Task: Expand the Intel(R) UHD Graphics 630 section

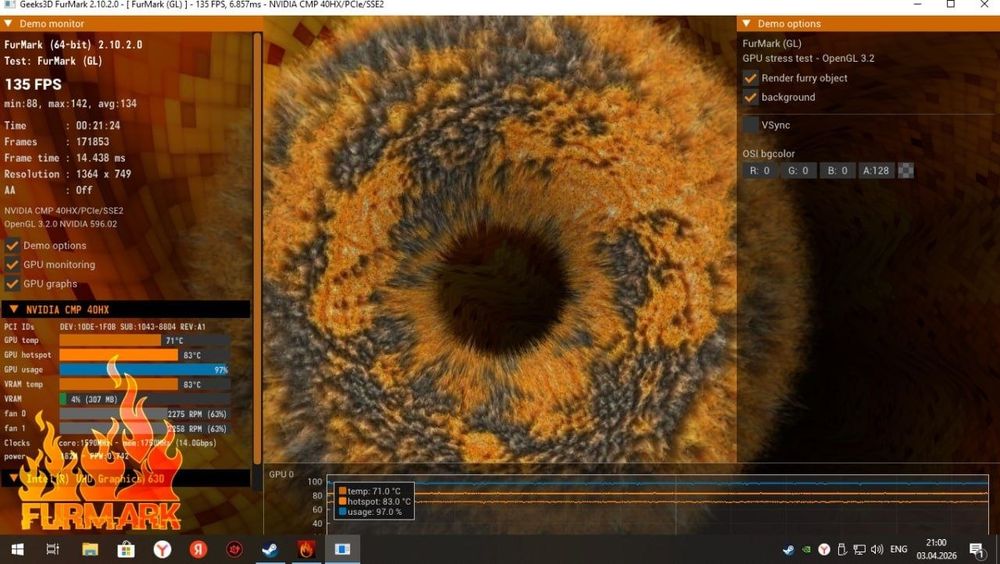Action: [13, 478]
